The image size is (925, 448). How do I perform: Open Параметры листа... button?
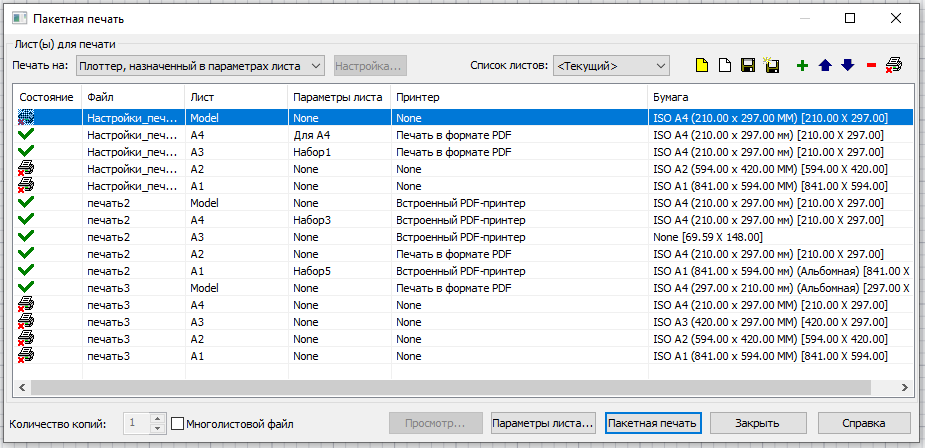pos(543,423)
